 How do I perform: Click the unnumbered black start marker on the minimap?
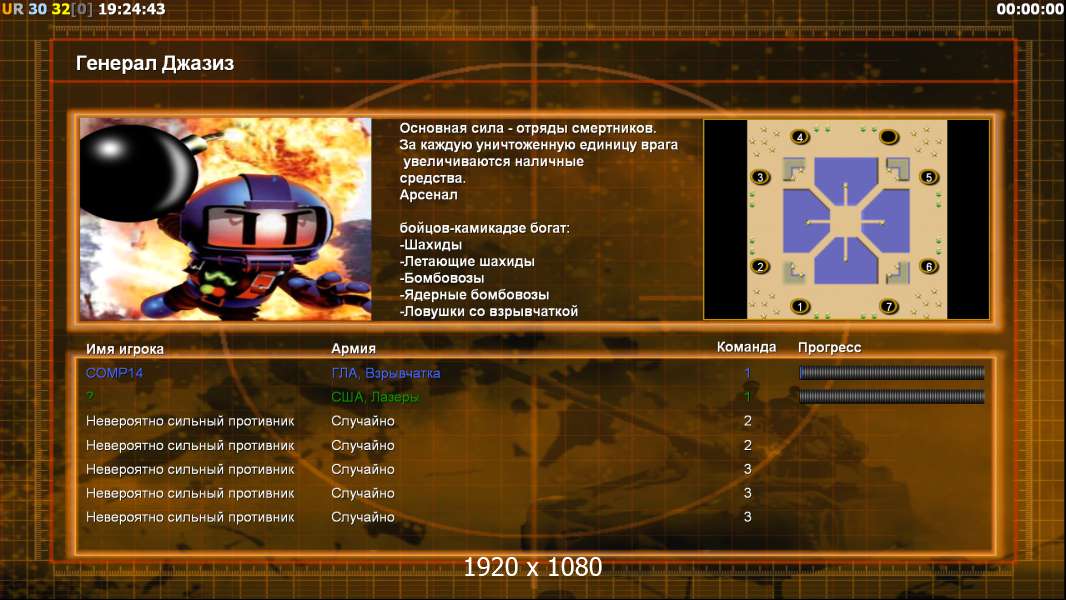(888, 137)
